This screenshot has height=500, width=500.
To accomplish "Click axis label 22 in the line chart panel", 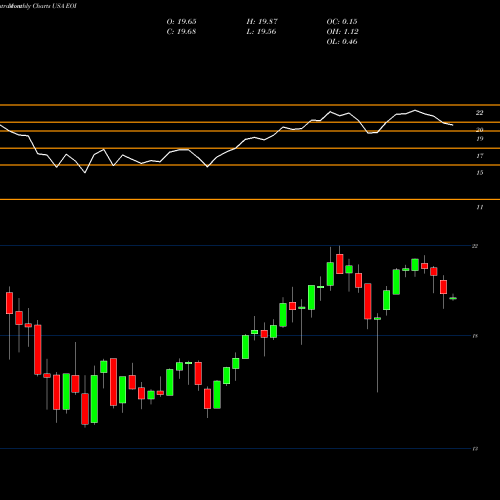I will (x=479, y=113).
